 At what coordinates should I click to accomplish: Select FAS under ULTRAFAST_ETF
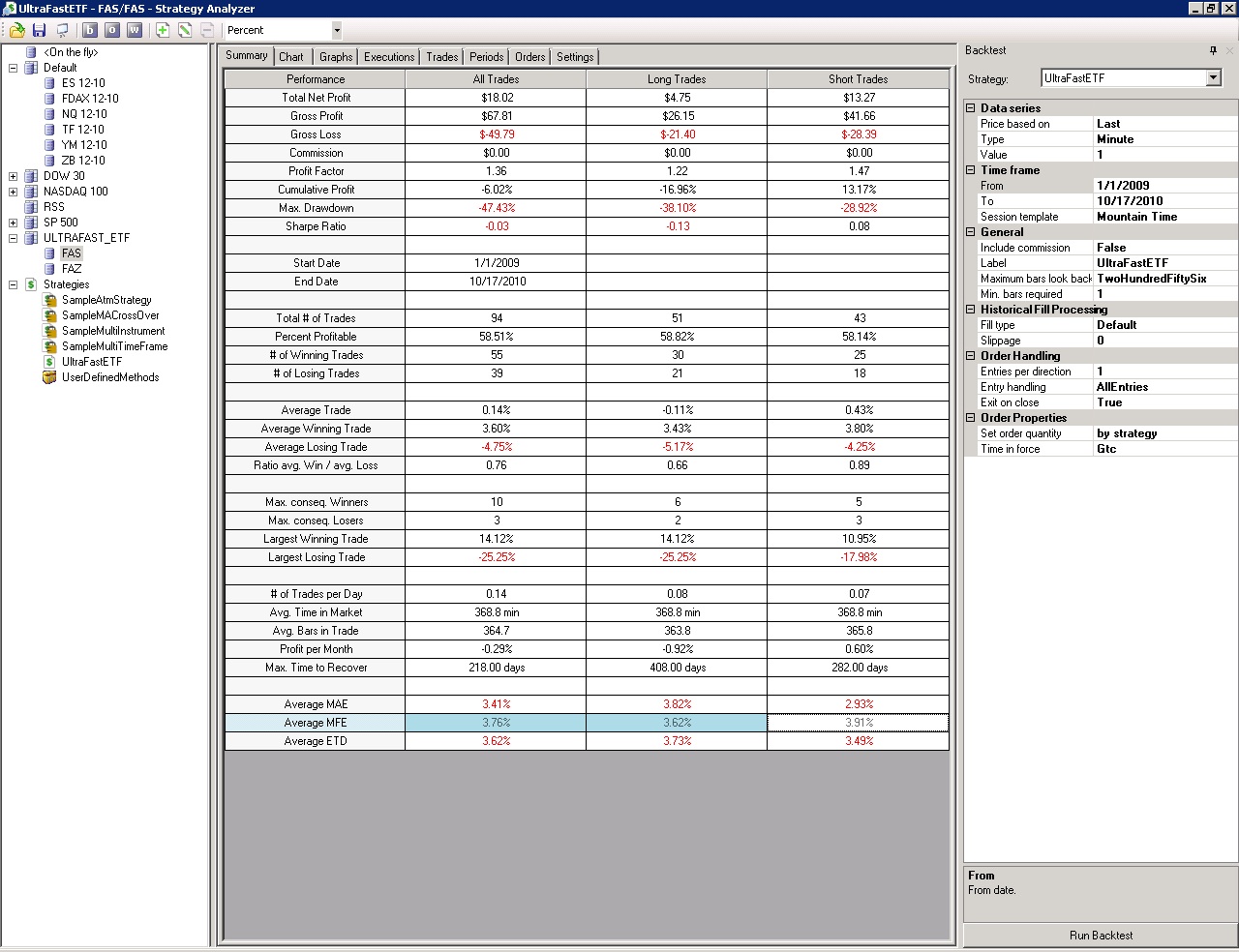pos(72,253)
